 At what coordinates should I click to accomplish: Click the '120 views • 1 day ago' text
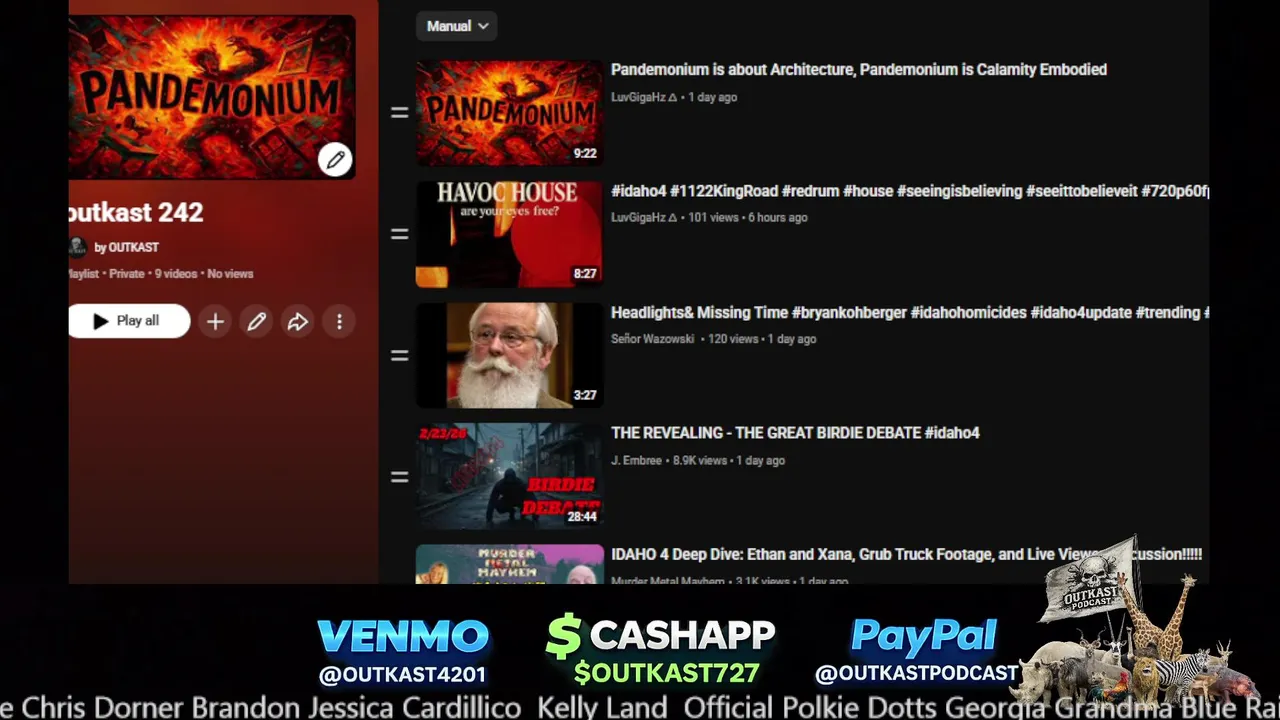coord(761,339)
